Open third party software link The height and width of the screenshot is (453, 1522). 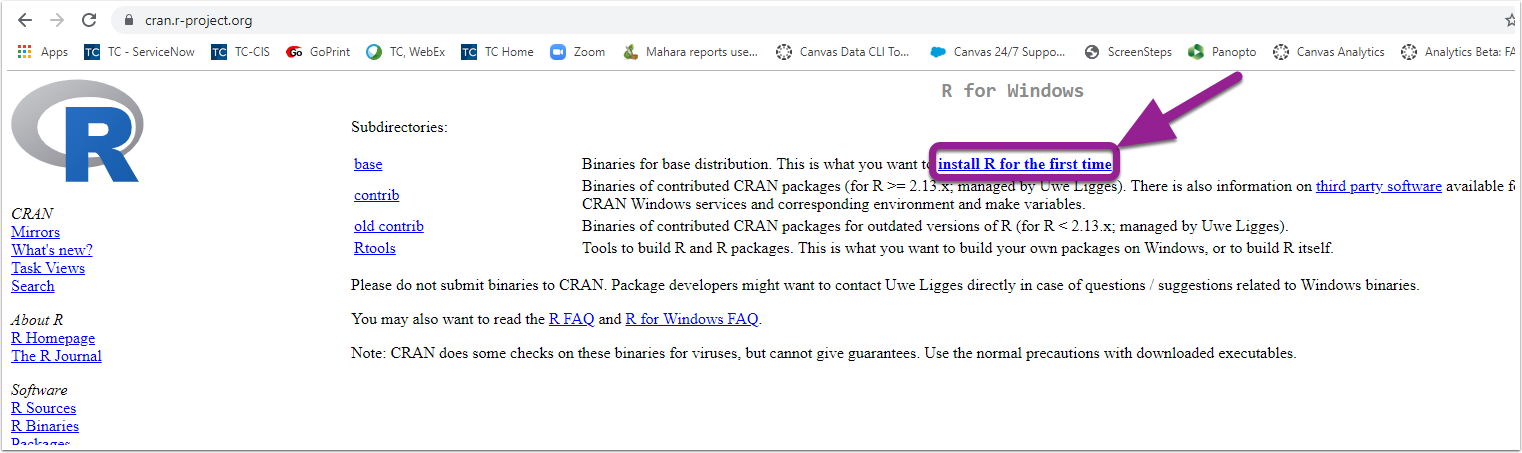(x=1378, y=186)
